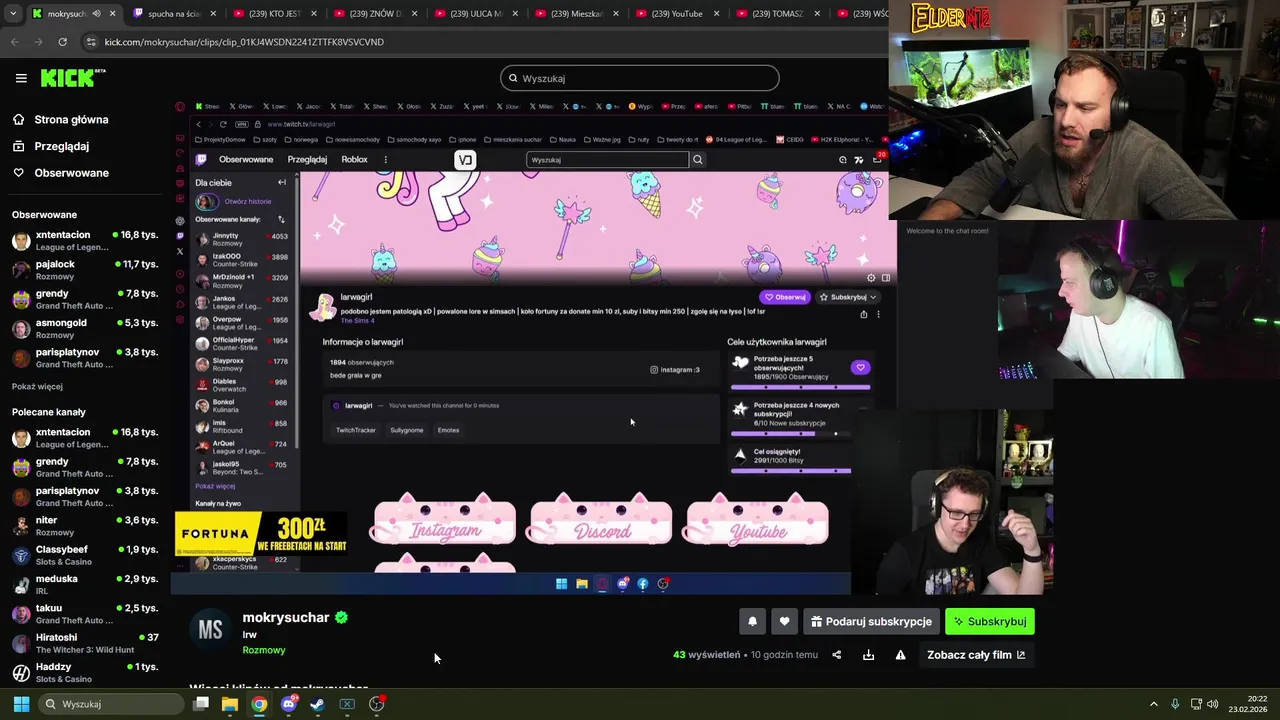This screenshot has width=1280, height=720.
Task: Open Task View on taskbar
Action: pos(201,704)
